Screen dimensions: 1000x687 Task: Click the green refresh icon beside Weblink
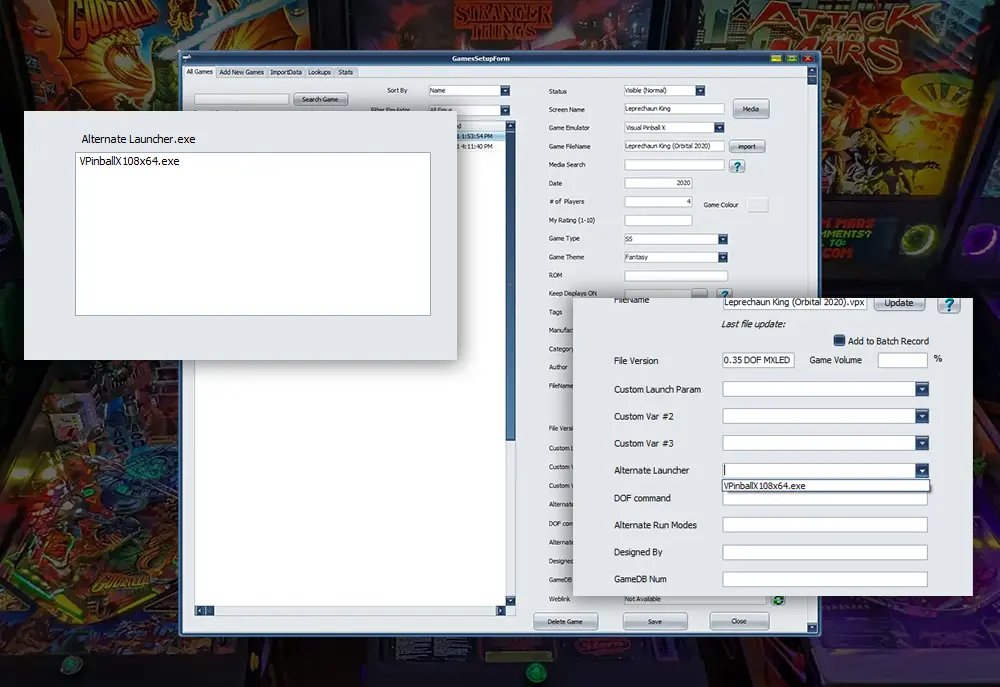tap(778, 600)
